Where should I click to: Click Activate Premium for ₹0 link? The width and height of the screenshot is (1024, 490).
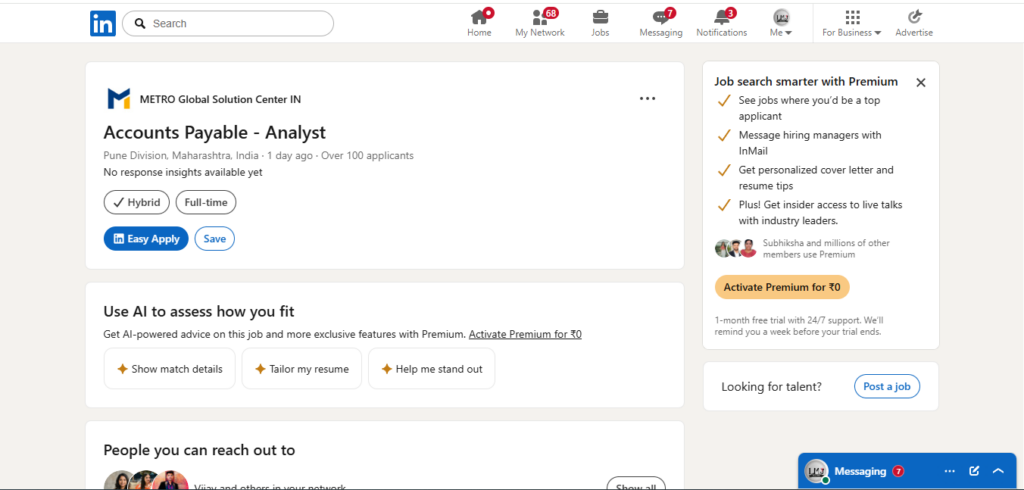(525, 334)
